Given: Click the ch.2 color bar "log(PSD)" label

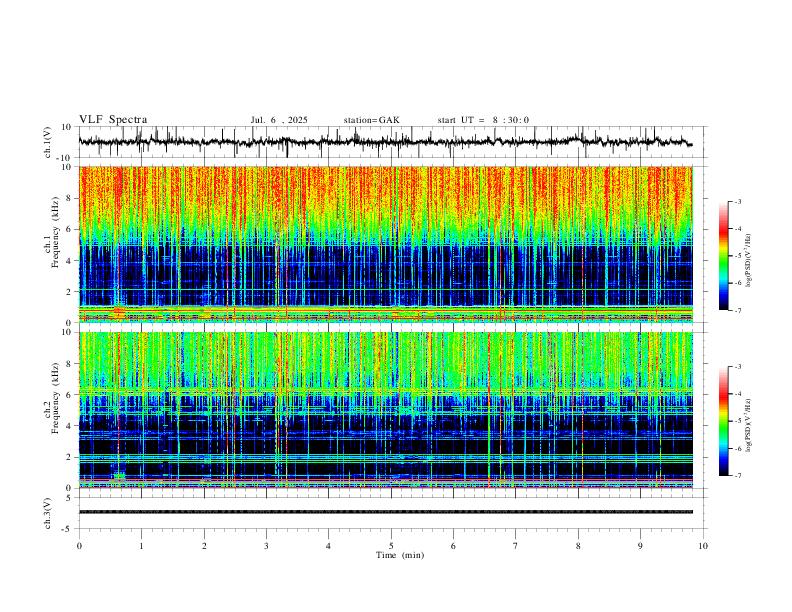Looking at the screenshot, I should click(x=749, y=426).
